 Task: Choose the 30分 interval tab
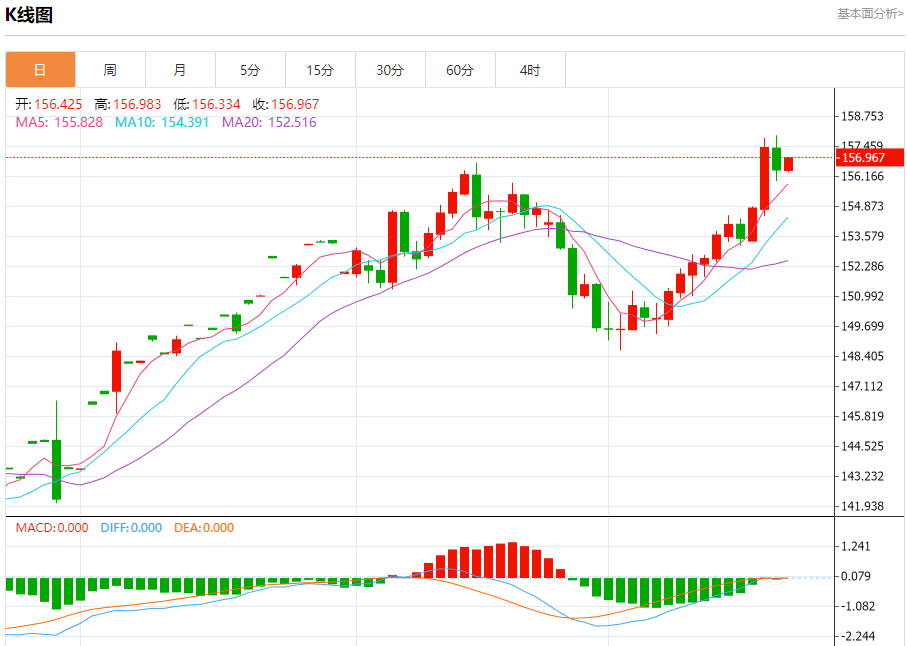(x=390, y=70)
